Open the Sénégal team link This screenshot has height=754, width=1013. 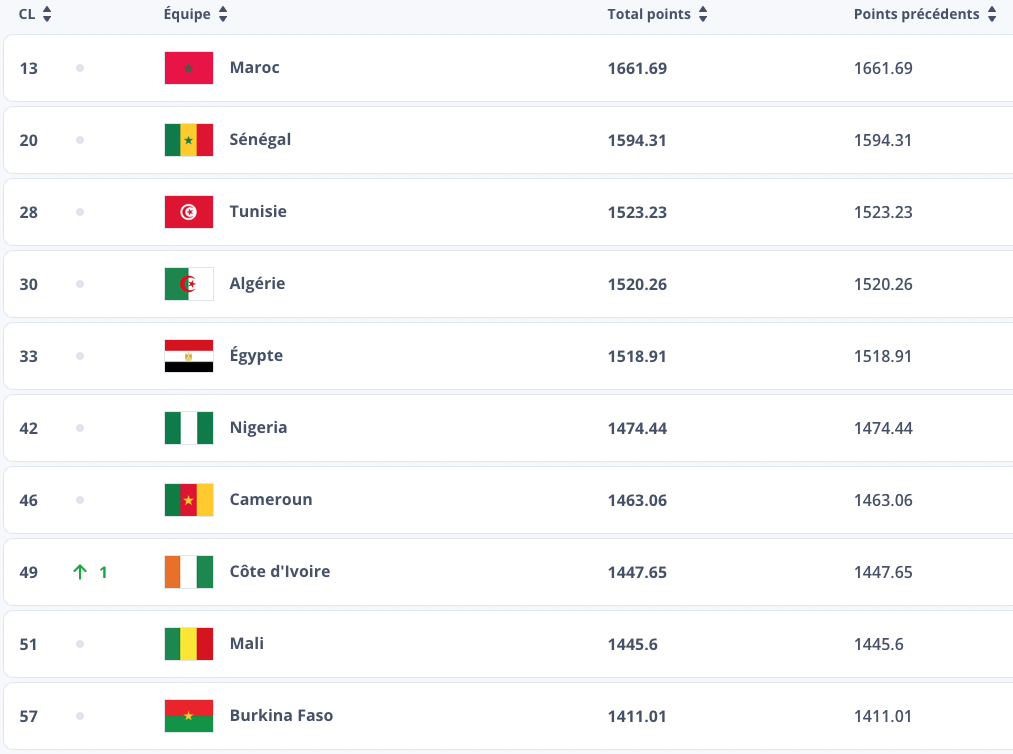[260, 140]
